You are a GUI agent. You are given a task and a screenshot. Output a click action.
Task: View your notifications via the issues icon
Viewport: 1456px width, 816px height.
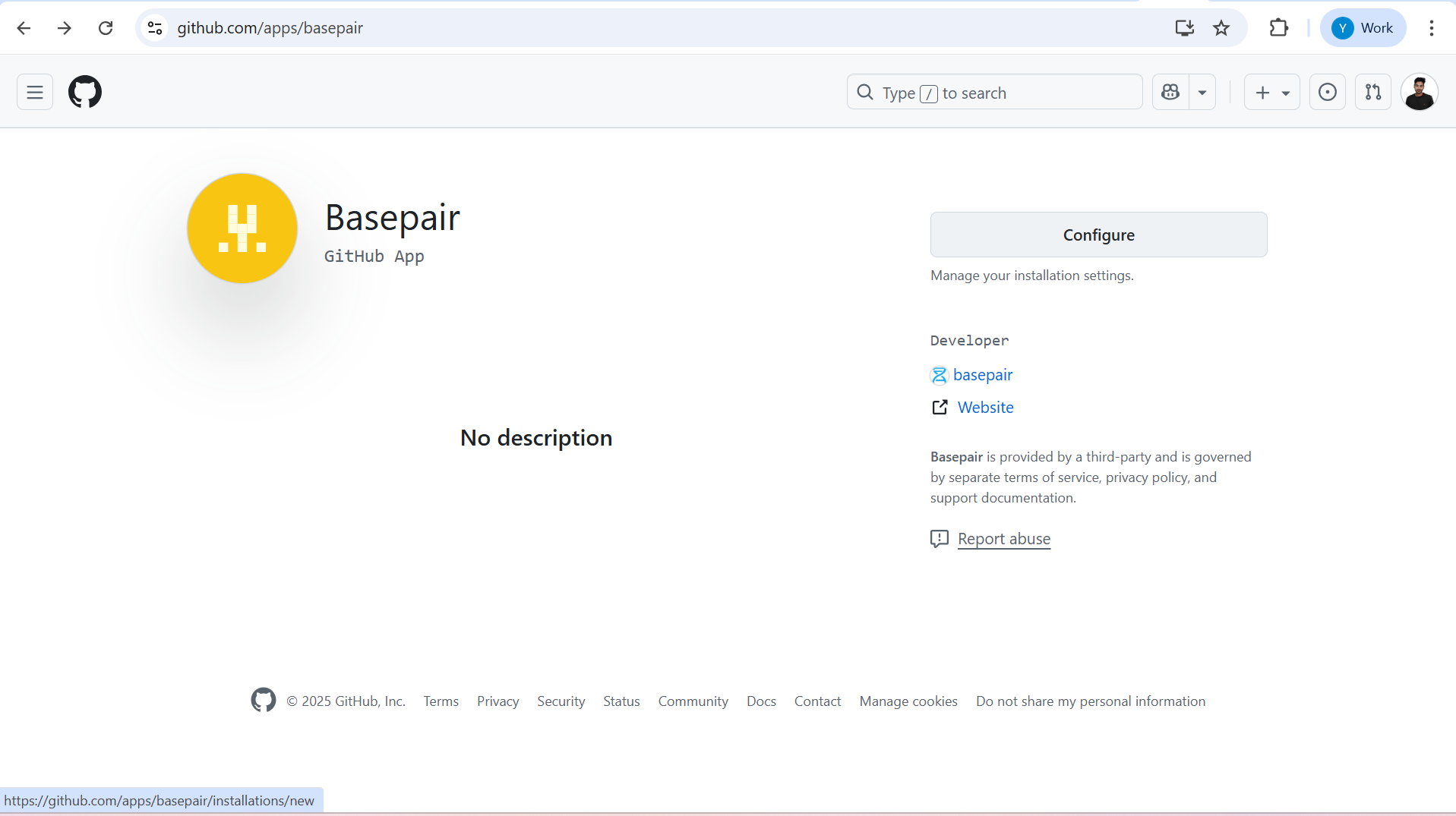1327,92
